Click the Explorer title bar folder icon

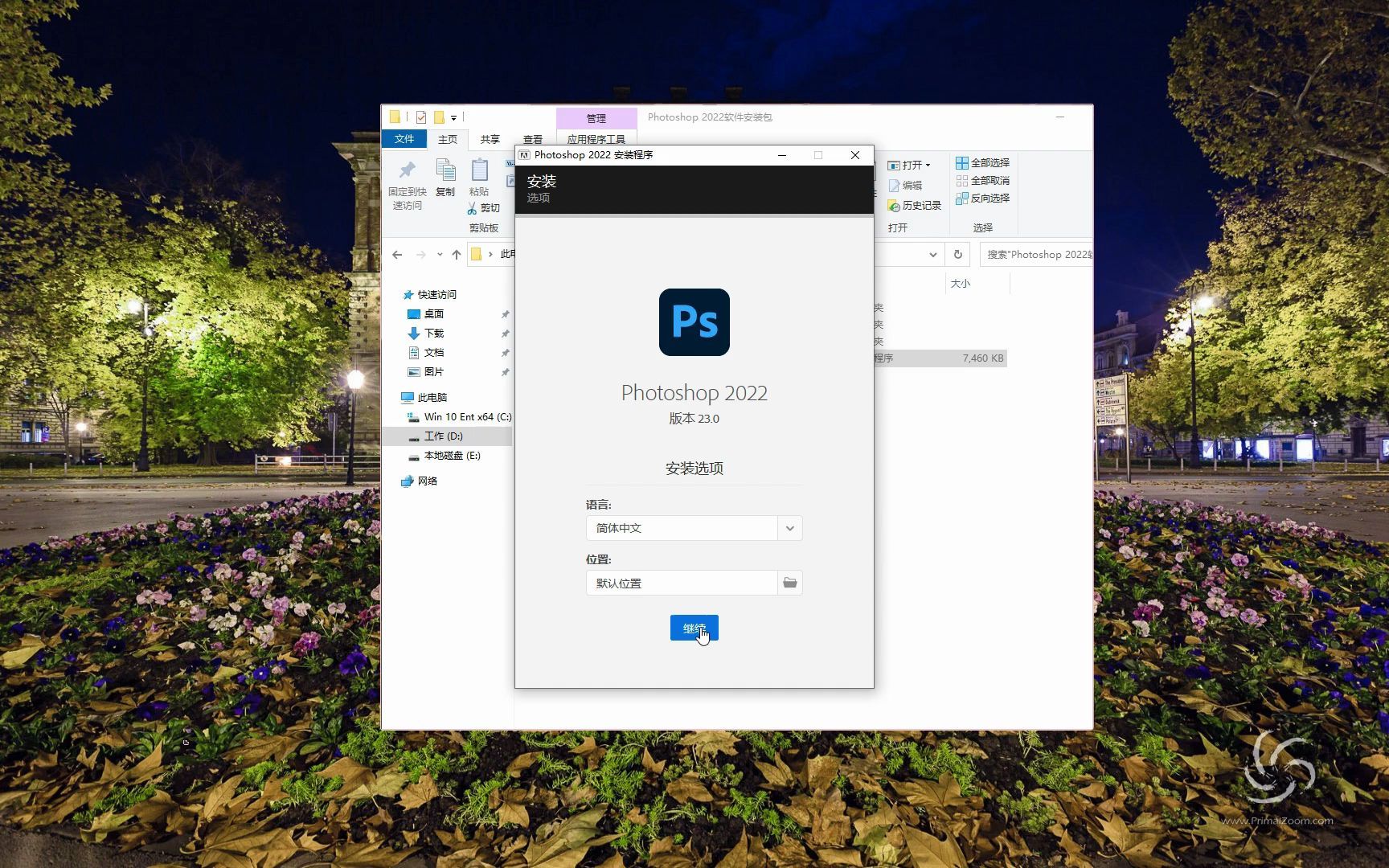[x=395, y=117]
